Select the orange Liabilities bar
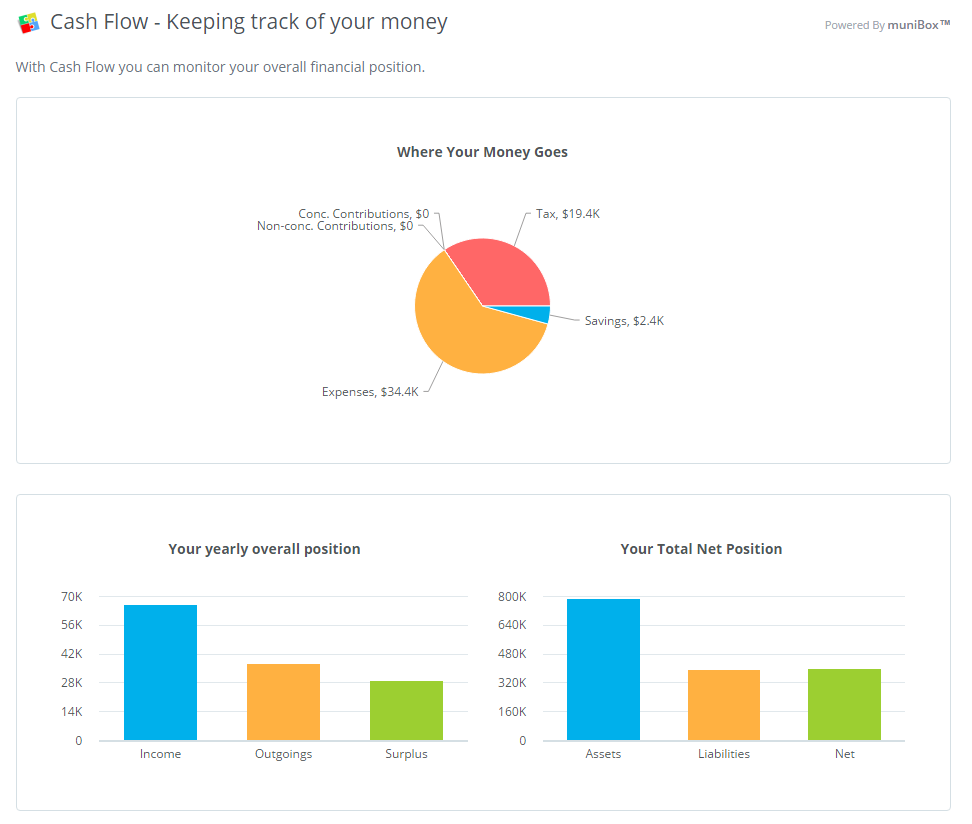972x824 pixels. [724, 705]
